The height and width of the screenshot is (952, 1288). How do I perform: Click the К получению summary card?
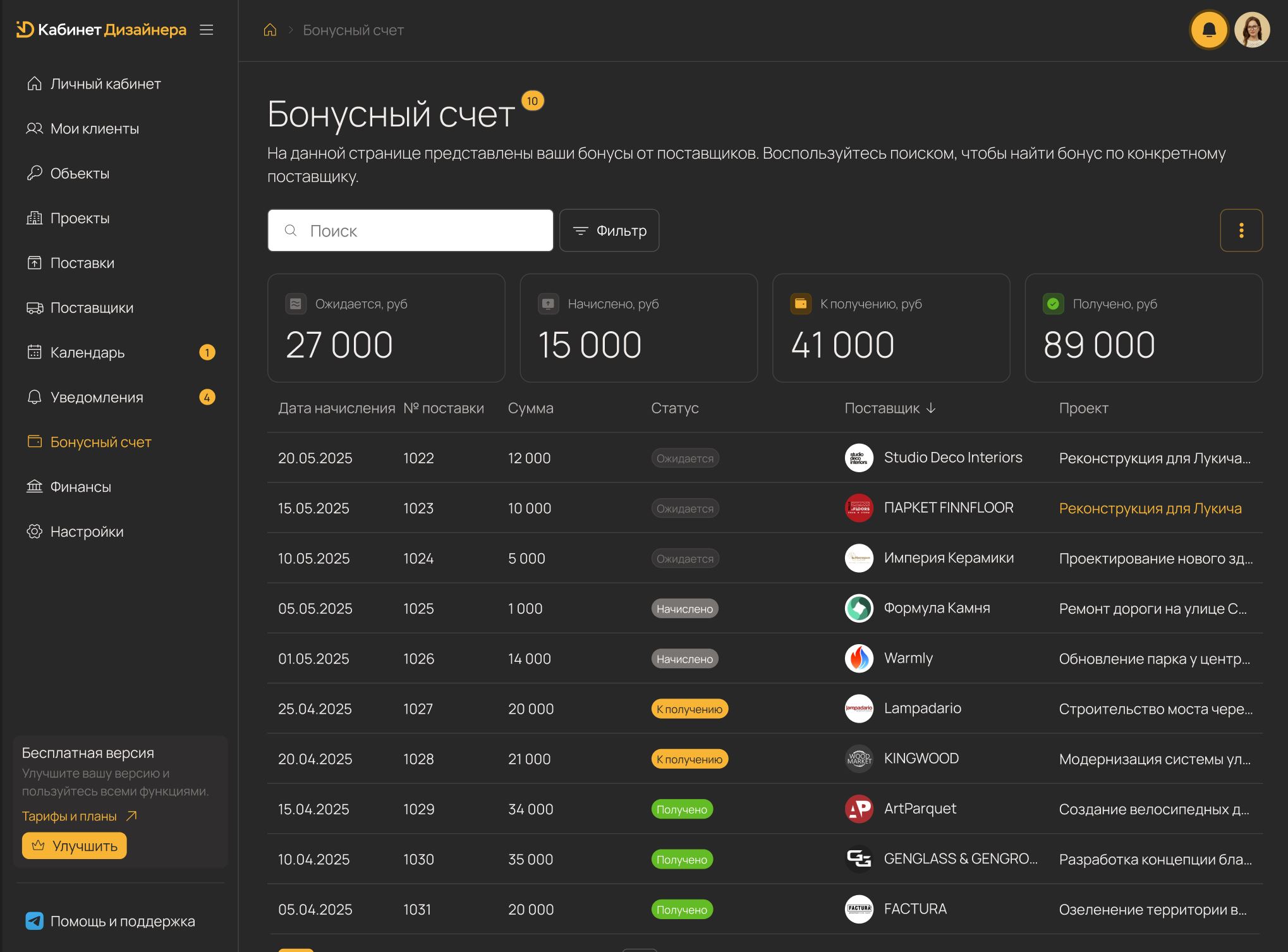(x=890, y=327)
